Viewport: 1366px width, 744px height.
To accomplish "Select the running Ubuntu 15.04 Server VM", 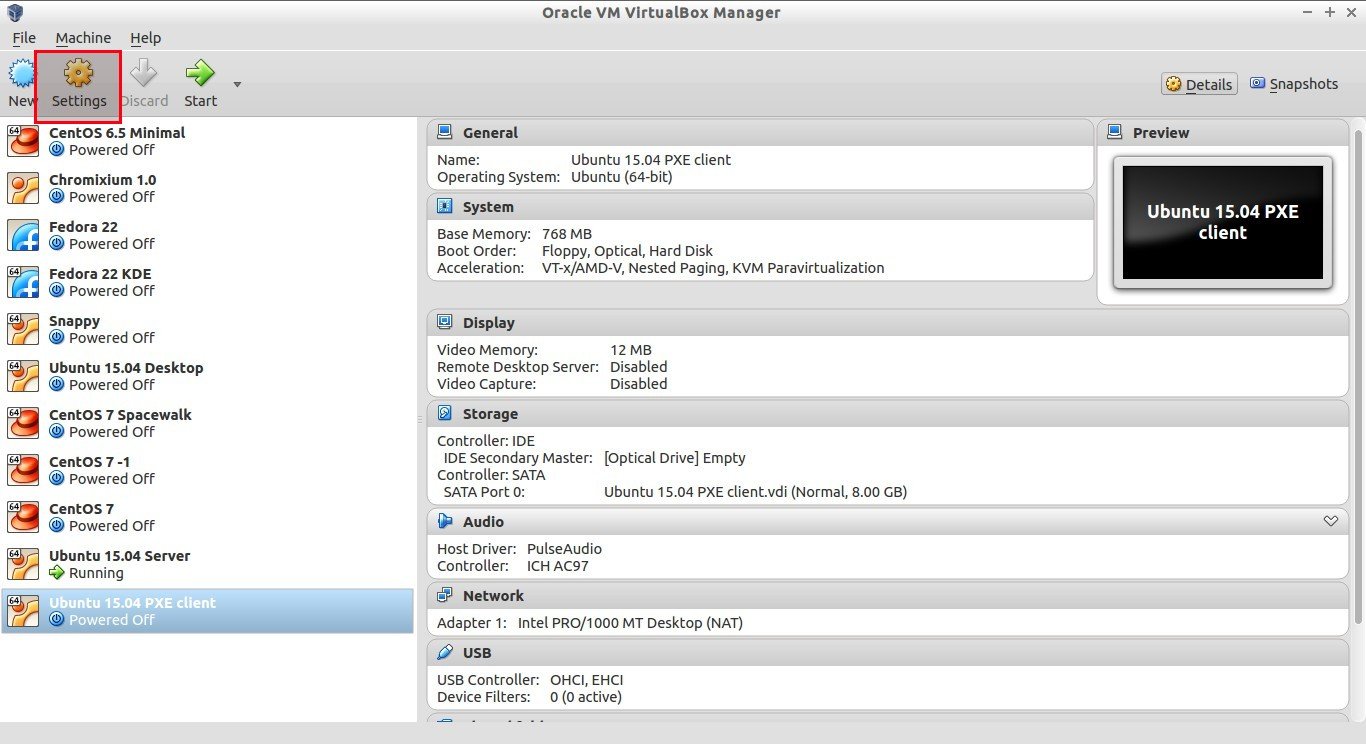I will coord(207,564).
